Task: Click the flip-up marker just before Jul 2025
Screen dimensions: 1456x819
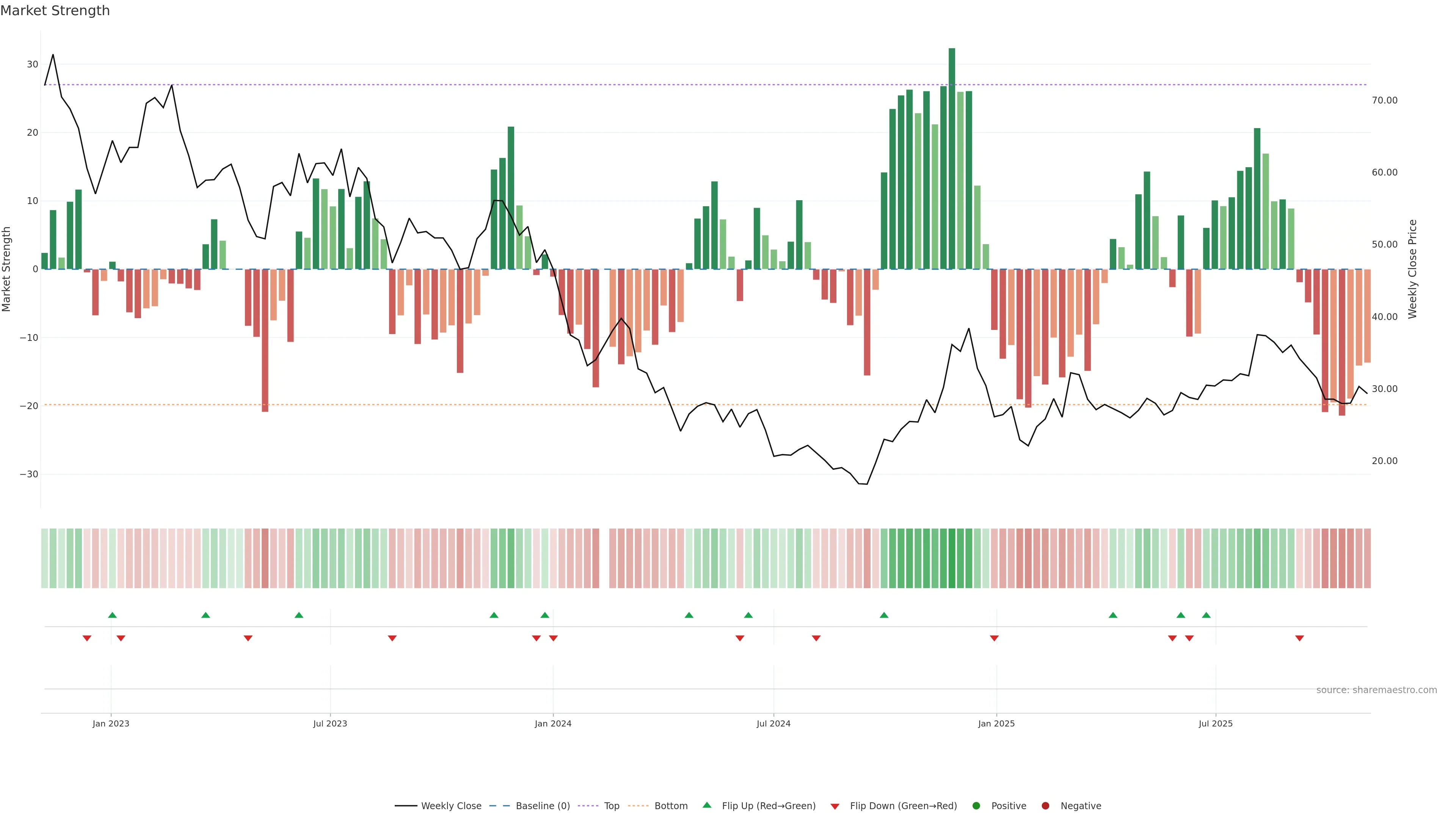Action: [x=1206, y=615]
